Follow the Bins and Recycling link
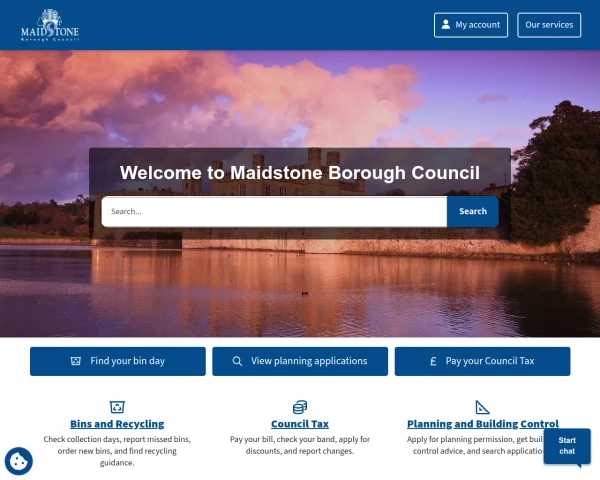Screen dimensions: 600x480 117,424
